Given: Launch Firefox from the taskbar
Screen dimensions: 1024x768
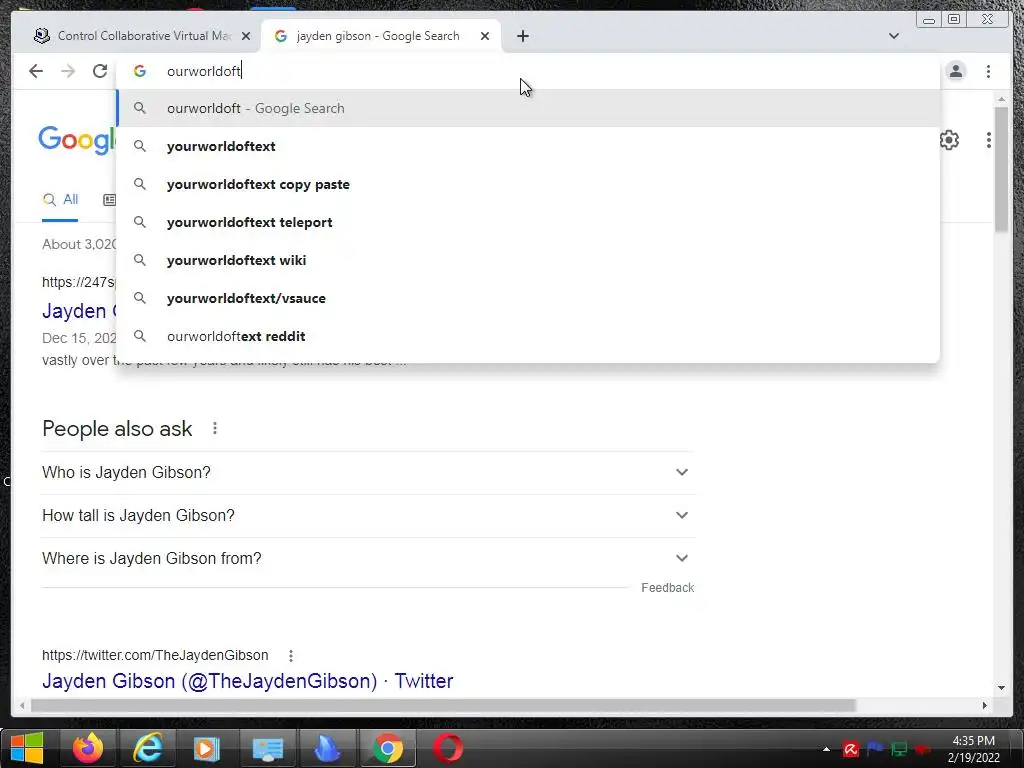Looking at the screenshot, I should click(88, 748).
